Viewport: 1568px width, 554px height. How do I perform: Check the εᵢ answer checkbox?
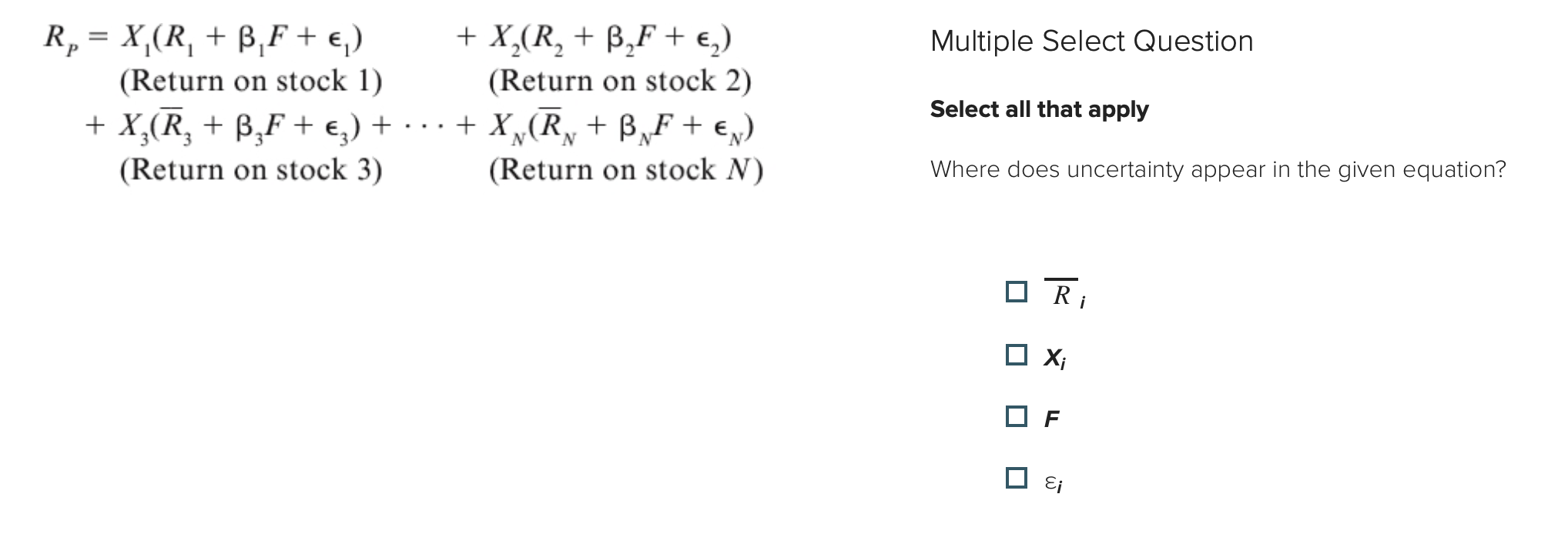click(1017, 479)
